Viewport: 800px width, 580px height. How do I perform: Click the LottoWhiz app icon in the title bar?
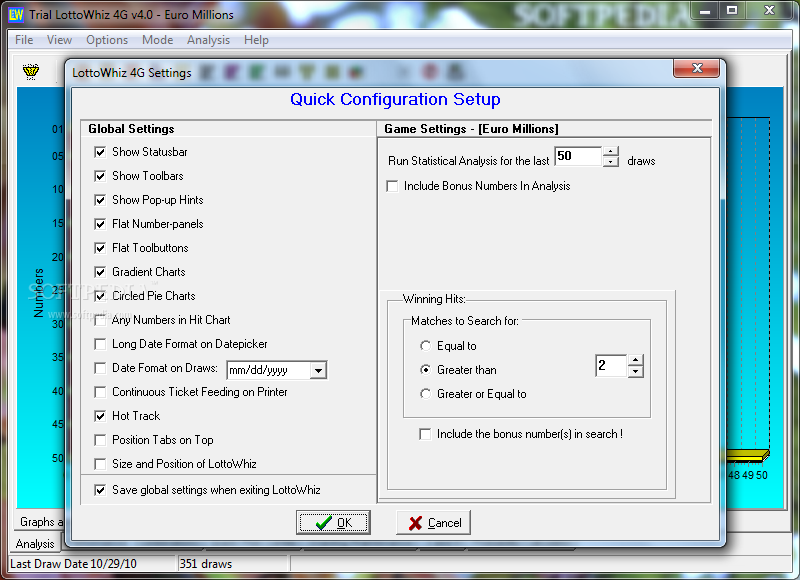(x=16, y=14)
